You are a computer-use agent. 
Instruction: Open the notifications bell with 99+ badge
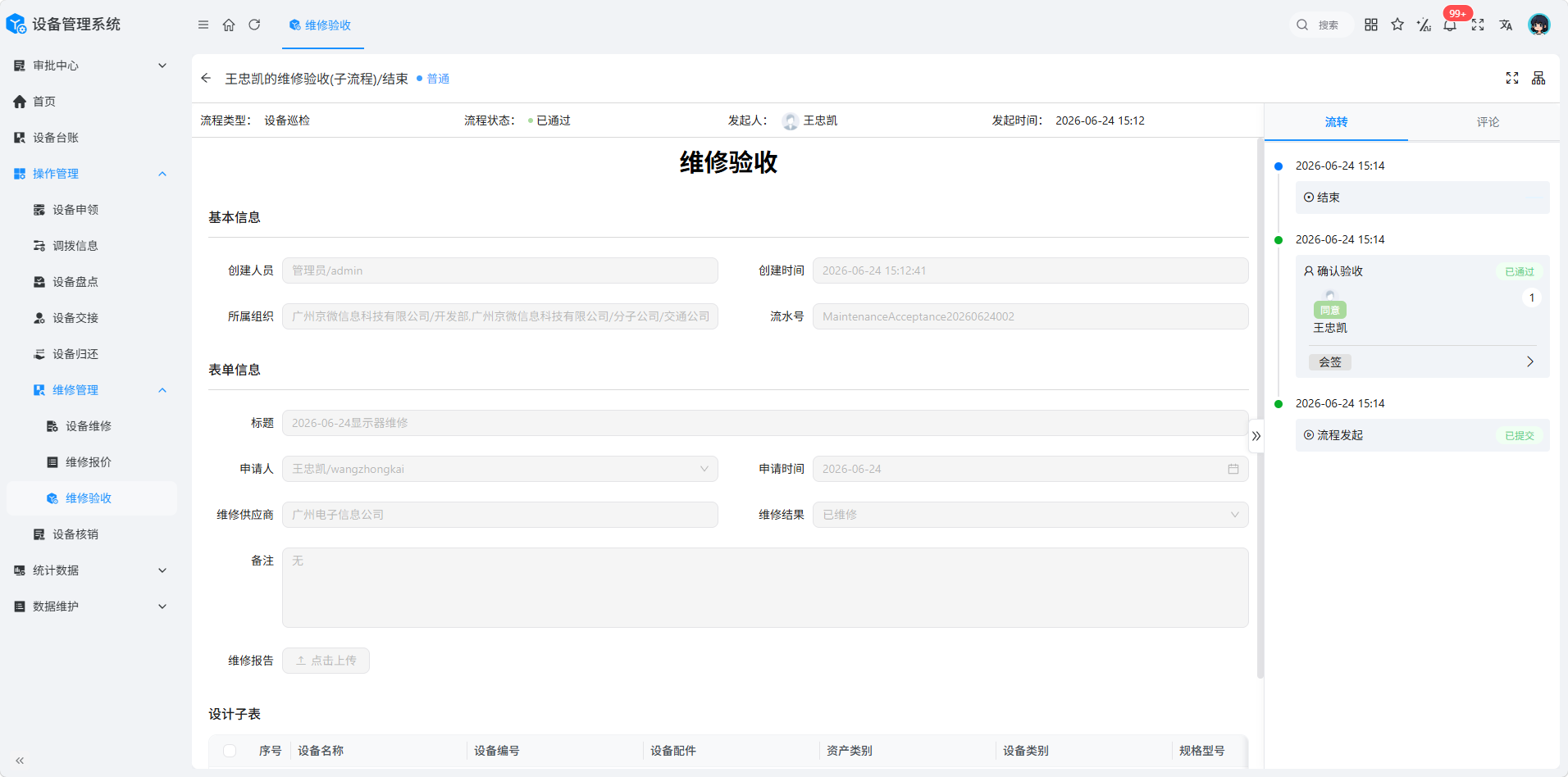(x=1450, y=25)
